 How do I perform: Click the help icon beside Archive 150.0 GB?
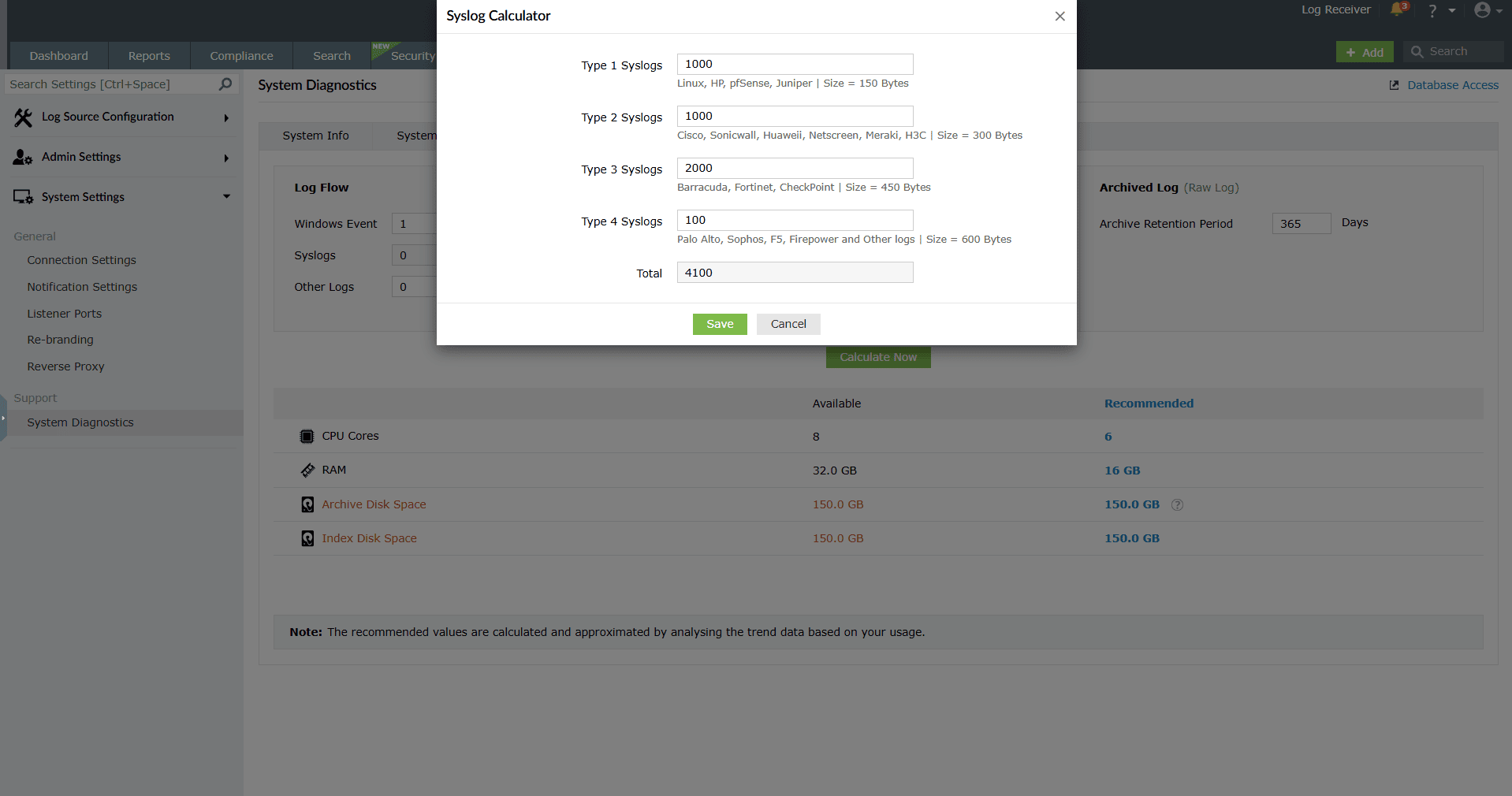[1177, 504]
